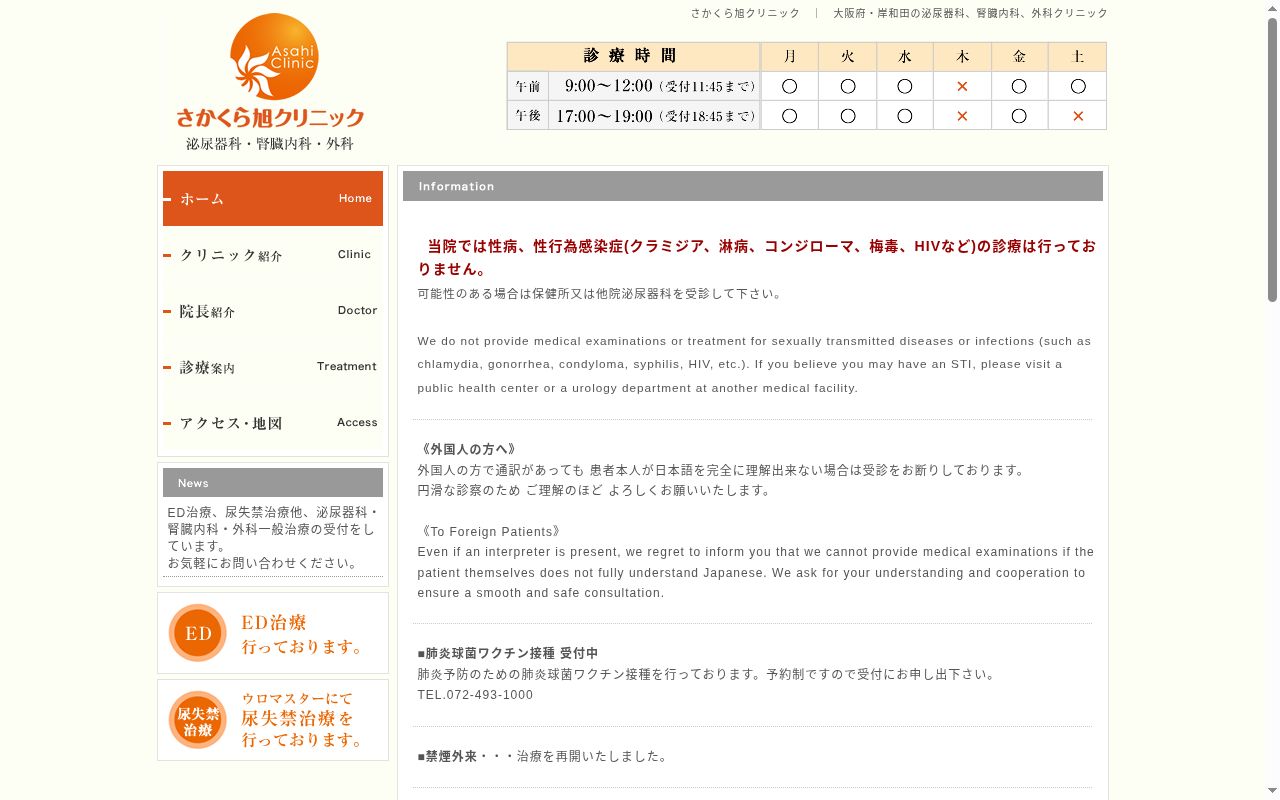Click the orange 尿失禁治療 circle icon

click(x=198, y=720)
